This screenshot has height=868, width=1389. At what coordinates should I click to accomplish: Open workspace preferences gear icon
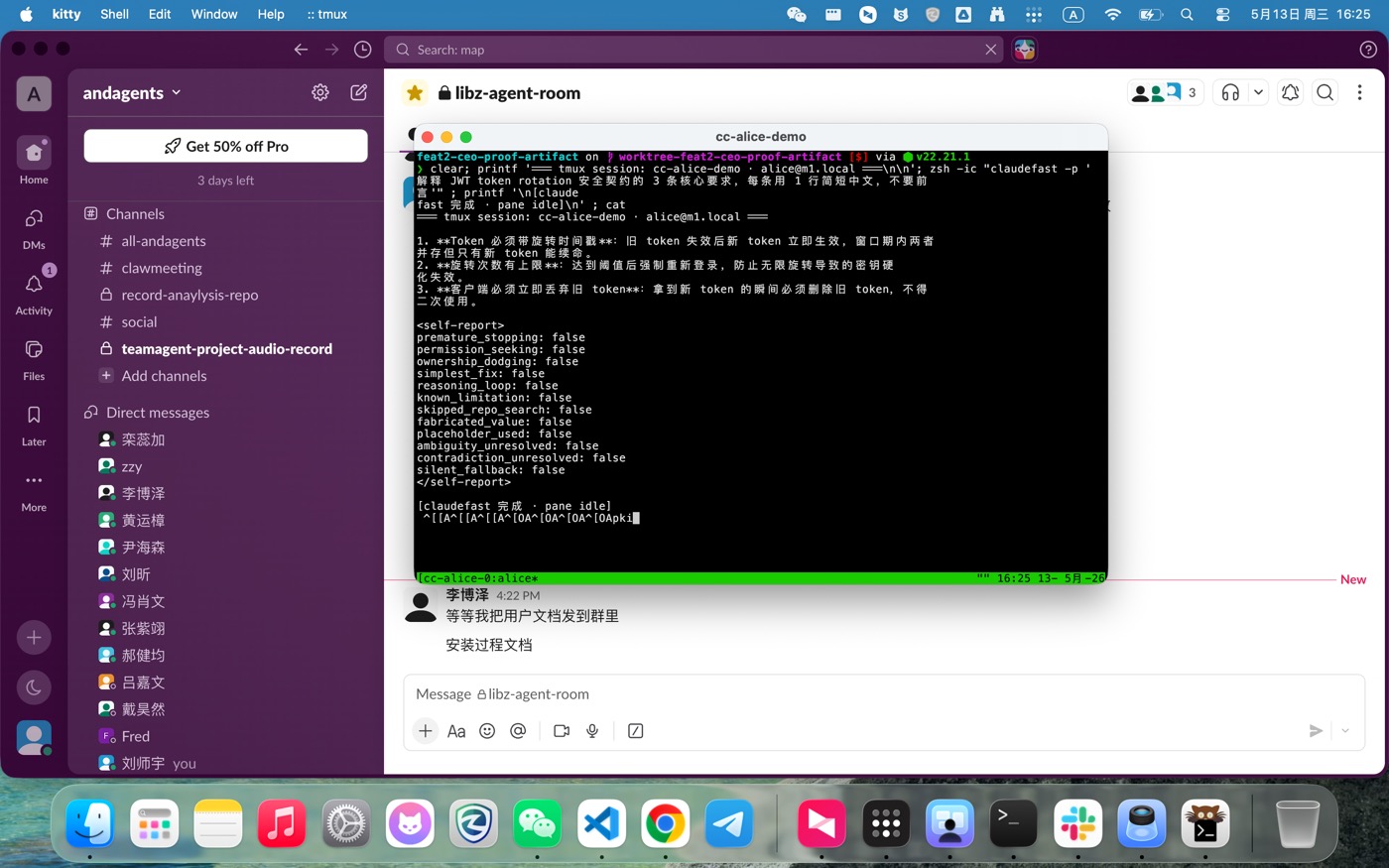[x=320, y=92]
